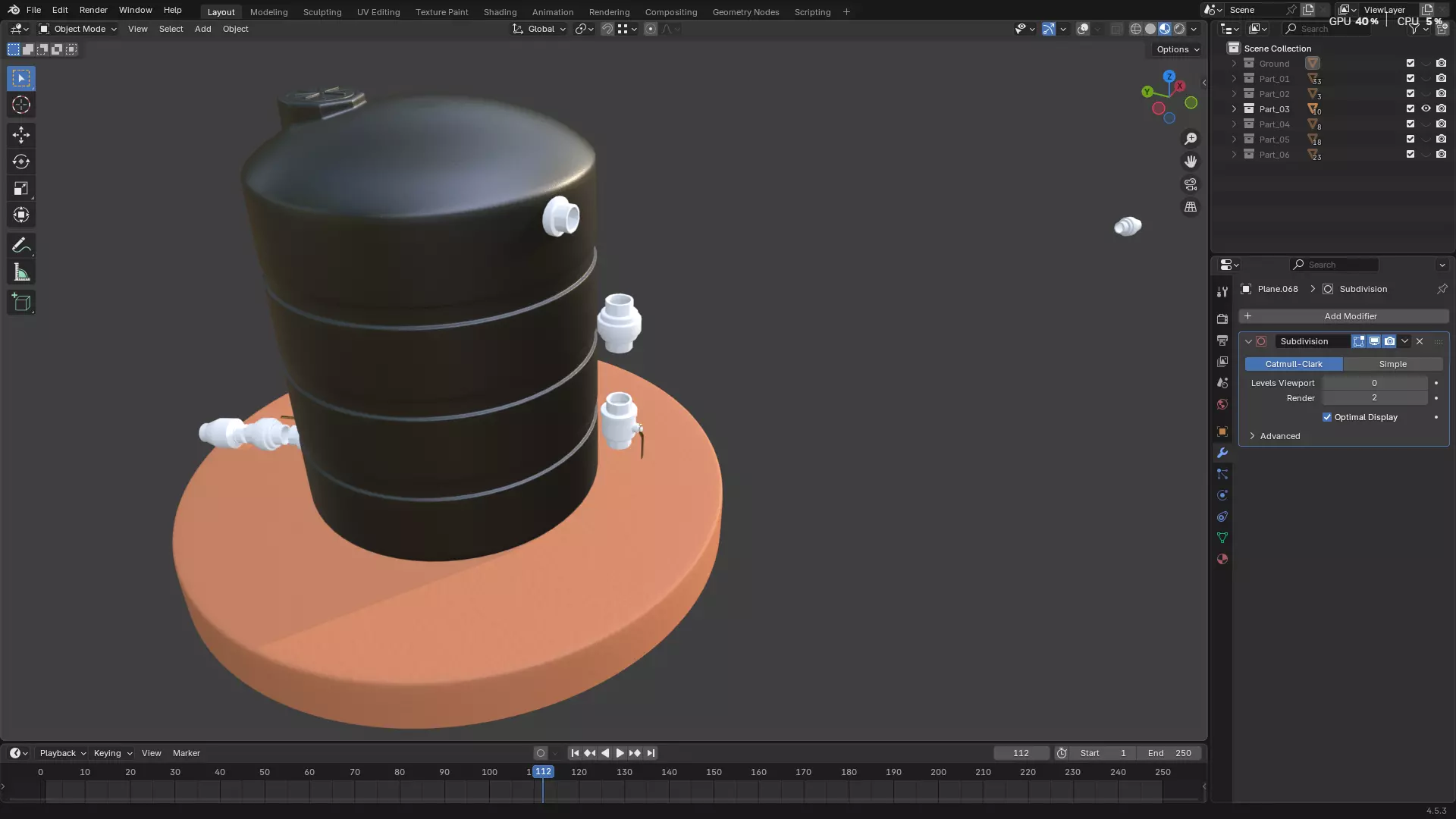Open the Object Mode dropdown
The width and height of the screenshot is (1456, 819).
tap(78, 29)
